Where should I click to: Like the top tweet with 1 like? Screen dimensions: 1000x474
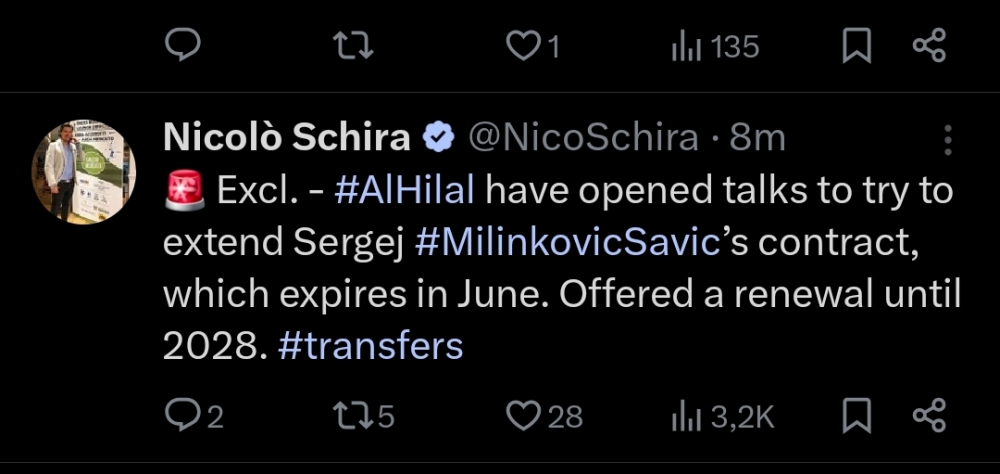point(523,46)
